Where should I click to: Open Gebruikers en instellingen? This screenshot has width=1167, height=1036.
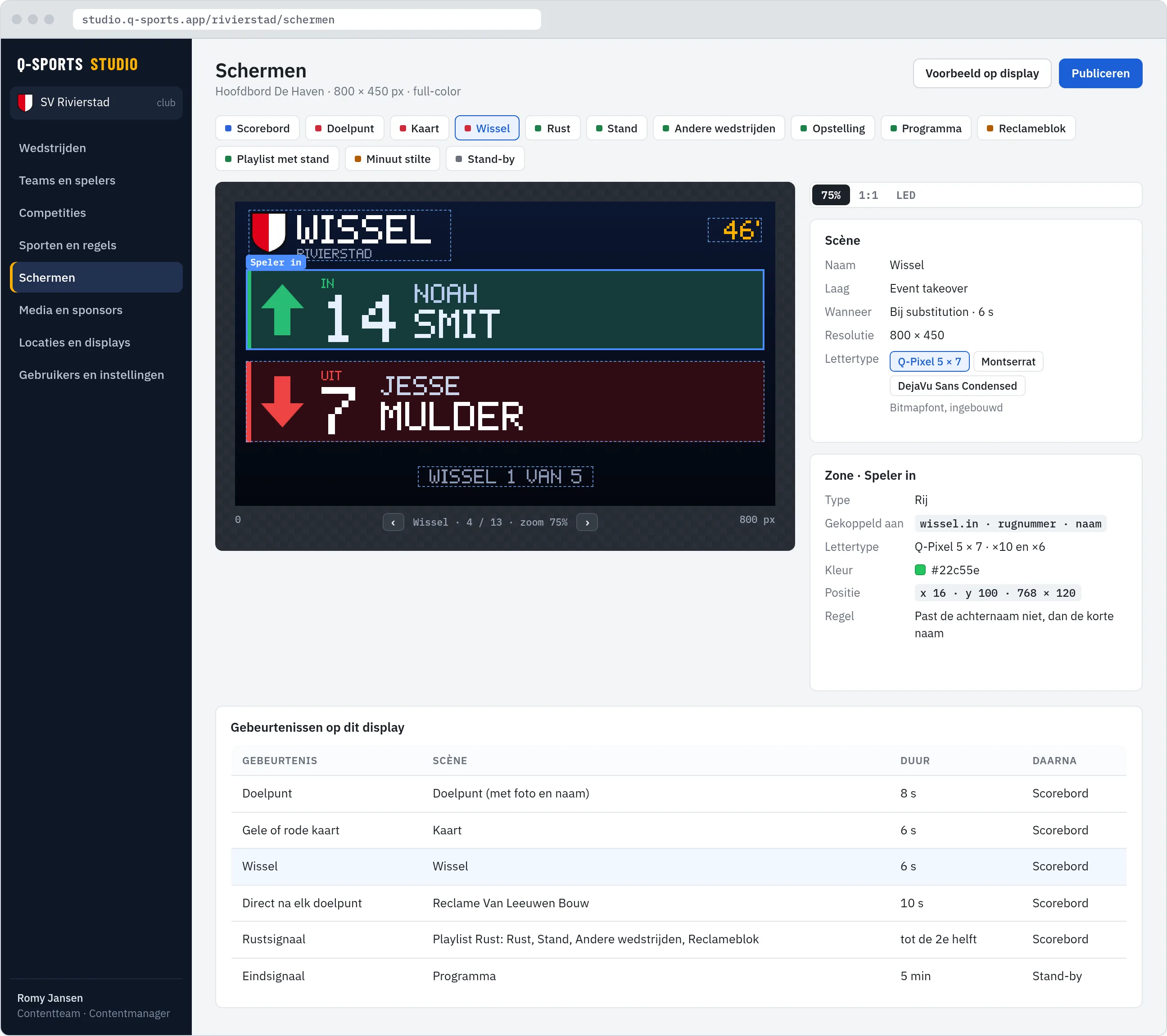pyautogui.click(x=96, y=376)
